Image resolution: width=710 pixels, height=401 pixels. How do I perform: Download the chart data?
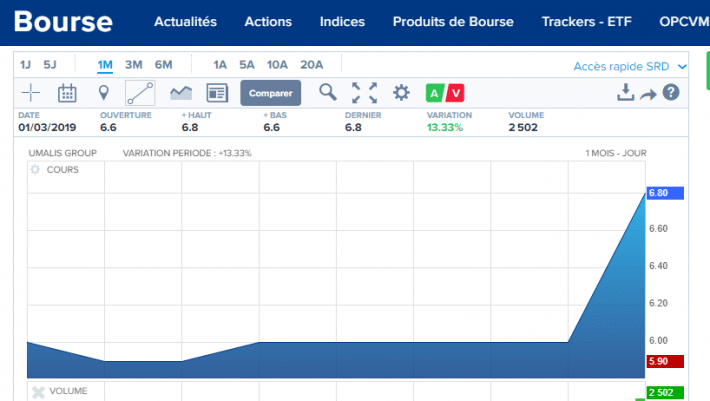tap(625, 92)
